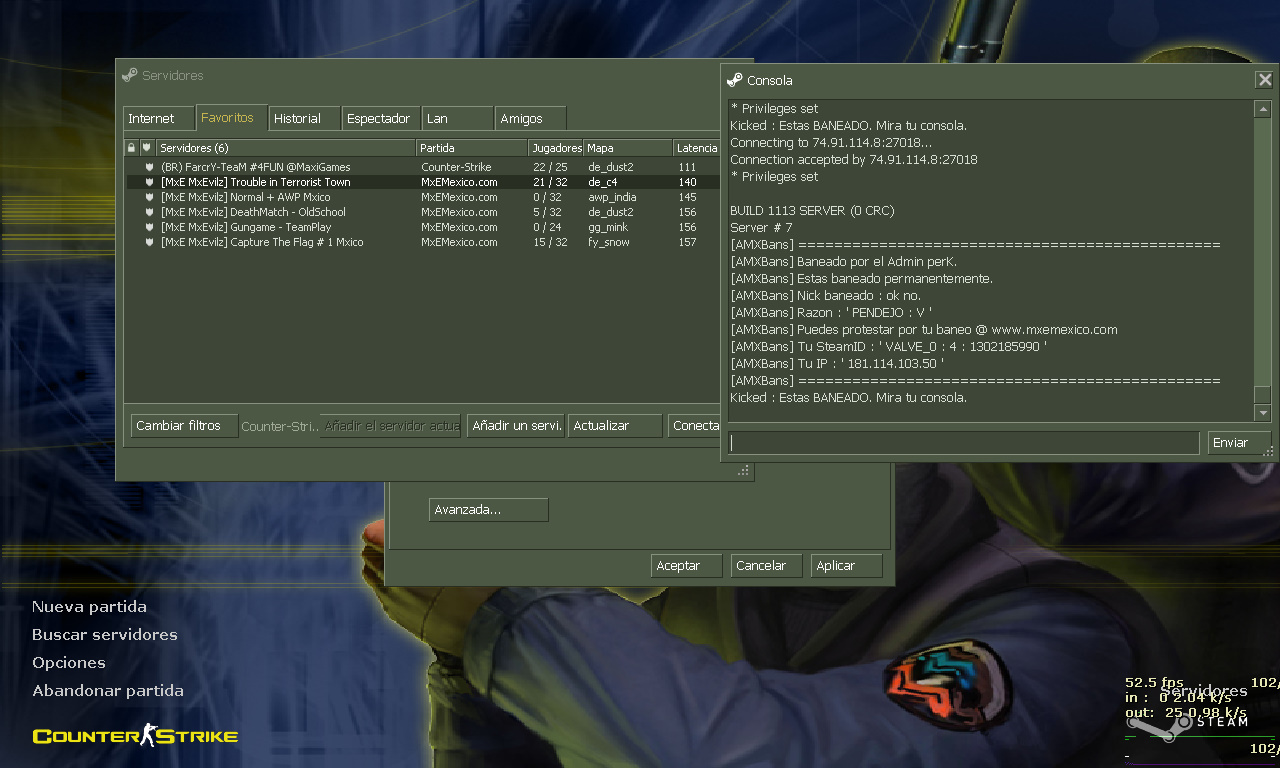Screen dimensions: 1280x768
Task: Click the console command input field
Action: pyautogui.click(x=964, y=442)
